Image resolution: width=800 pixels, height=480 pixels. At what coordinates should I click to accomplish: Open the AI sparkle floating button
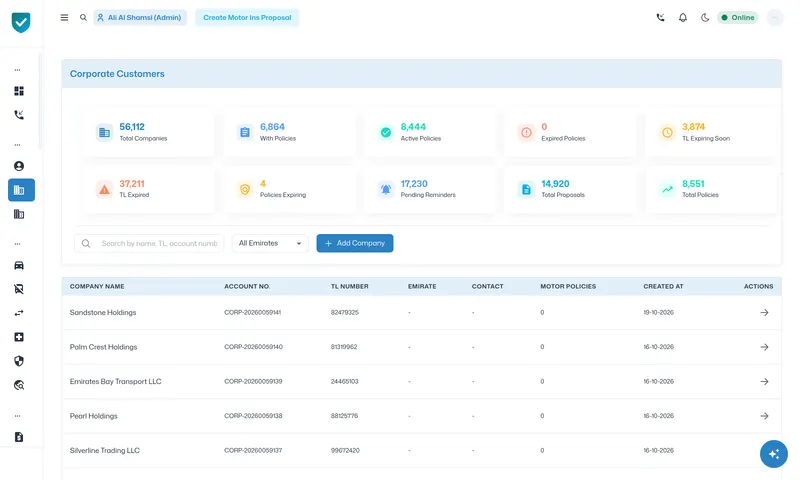[773, 454]
